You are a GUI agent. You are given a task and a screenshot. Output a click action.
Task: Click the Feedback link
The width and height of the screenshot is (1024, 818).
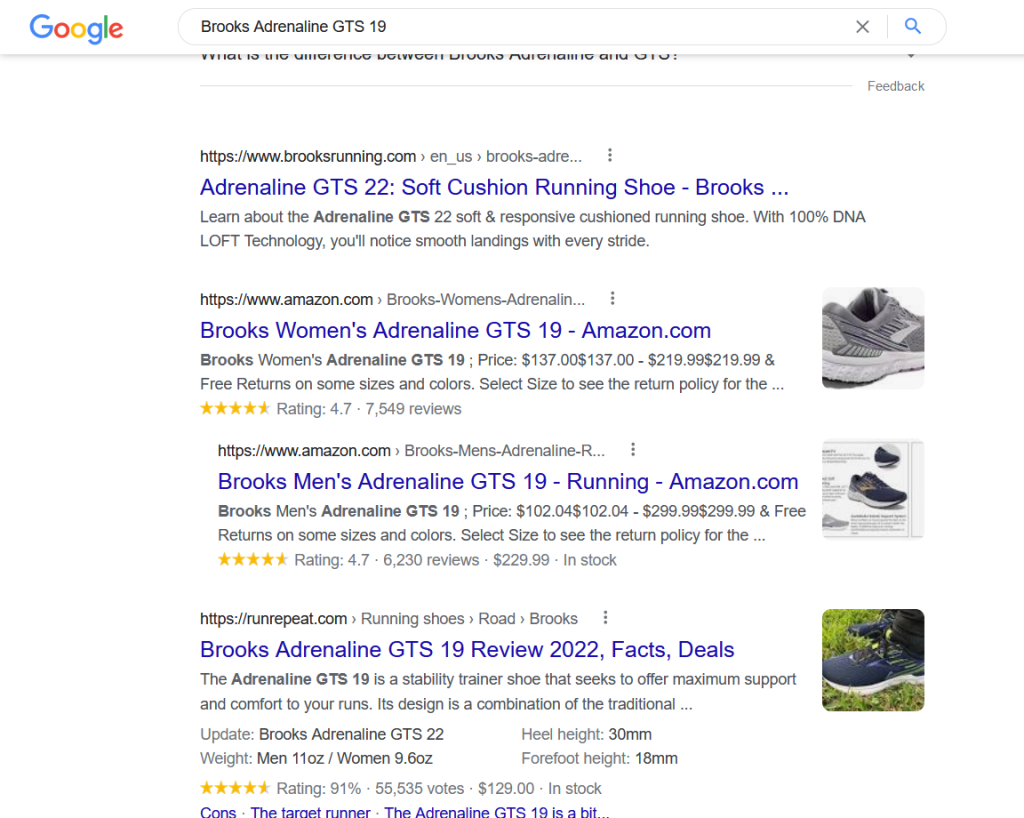(895, 86)
